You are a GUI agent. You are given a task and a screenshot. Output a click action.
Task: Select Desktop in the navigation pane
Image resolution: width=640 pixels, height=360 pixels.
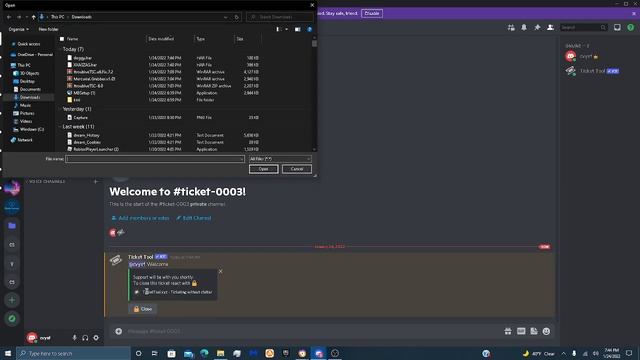(25, 81)
